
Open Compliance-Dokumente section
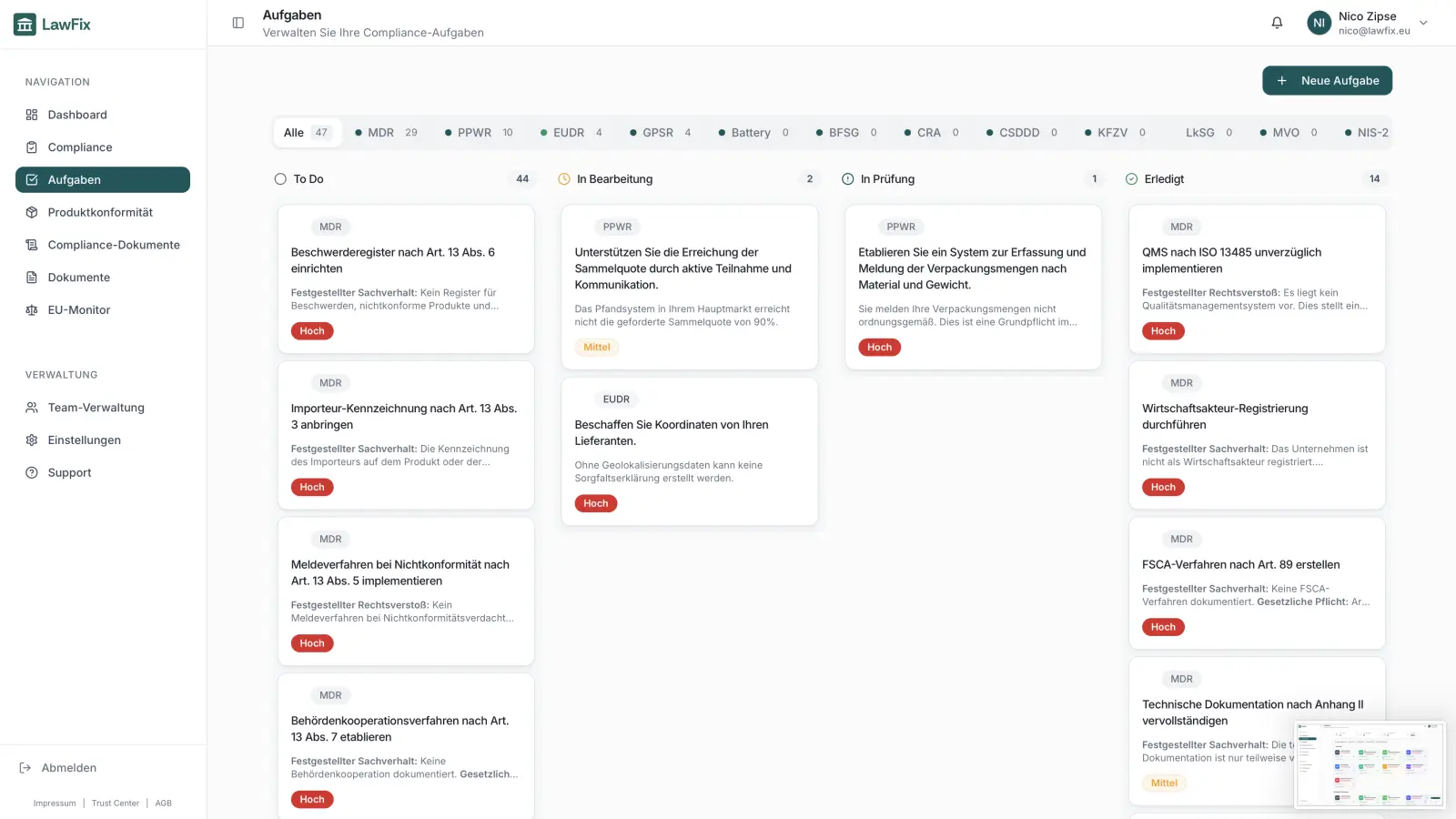(x=103, y=245)
